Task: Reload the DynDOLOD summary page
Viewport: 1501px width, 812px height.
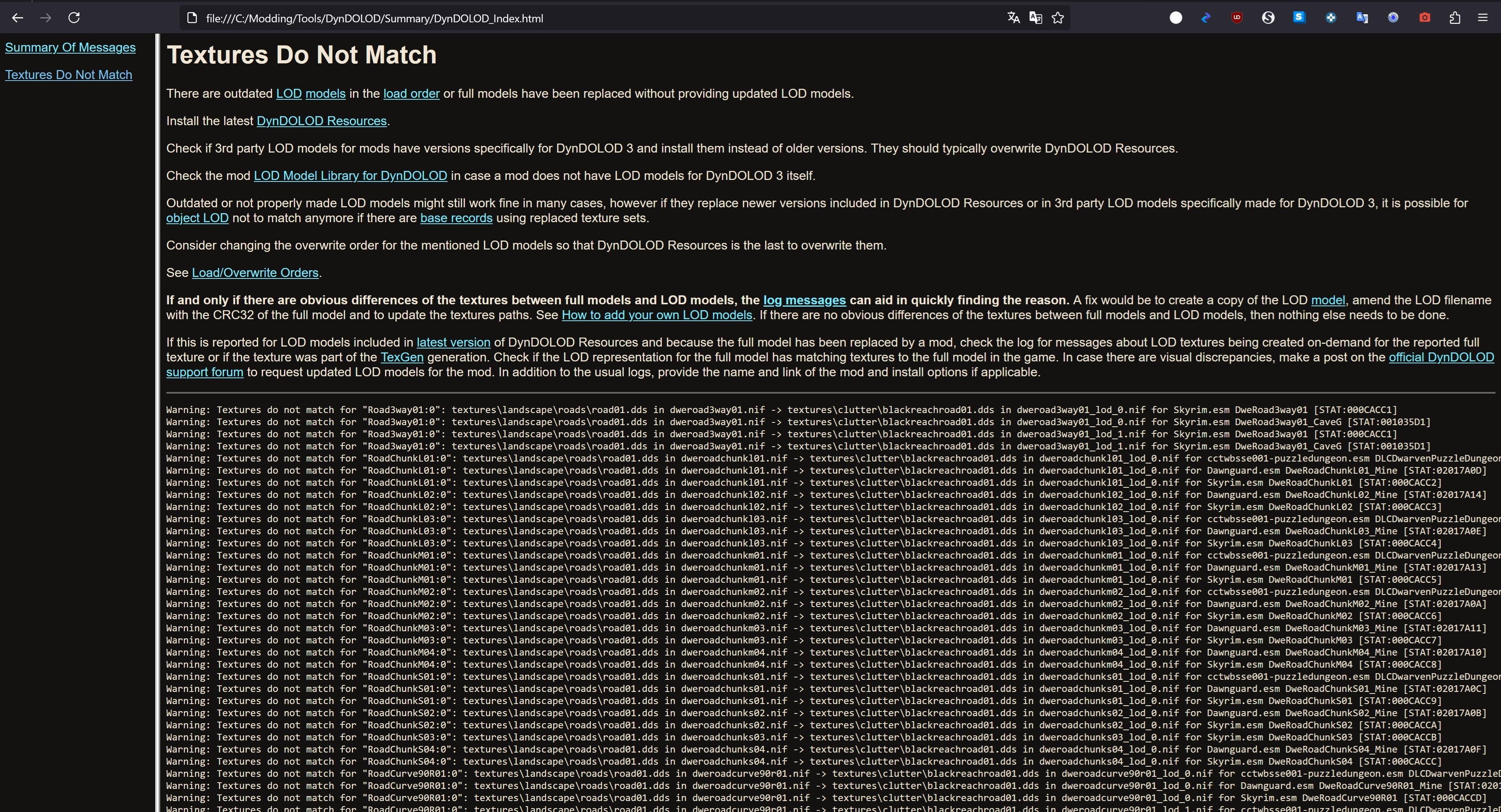Action: [x=74, y=18]
